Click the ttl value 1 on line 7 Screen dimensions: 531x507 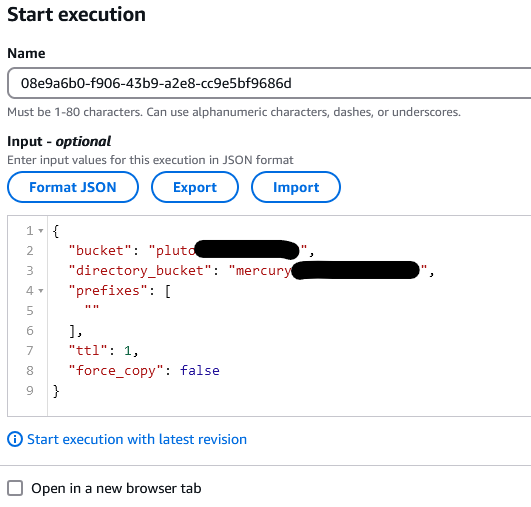(128, 351)
